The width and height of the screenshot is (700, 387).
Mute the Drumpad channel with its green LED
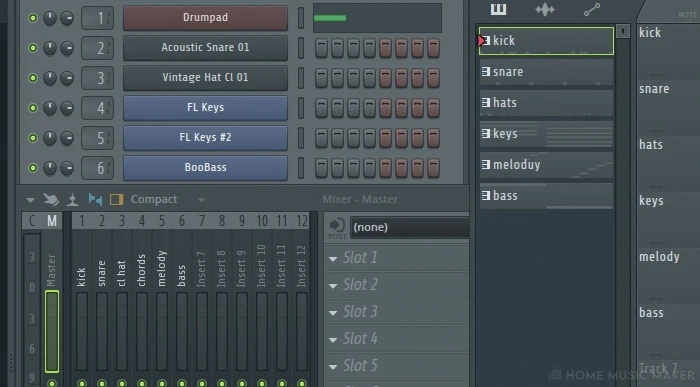33,18
